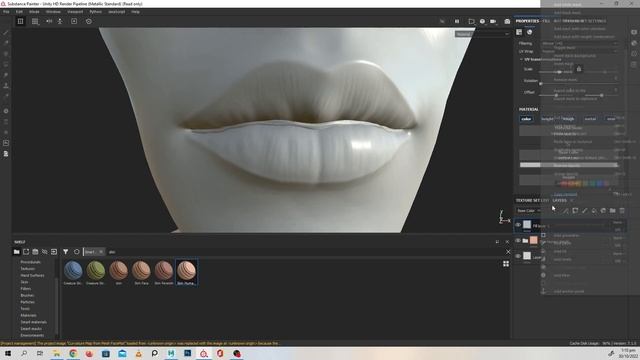Click the filter funnel icon in Shelf
640x360 pixels.
[x=66, y=252]
